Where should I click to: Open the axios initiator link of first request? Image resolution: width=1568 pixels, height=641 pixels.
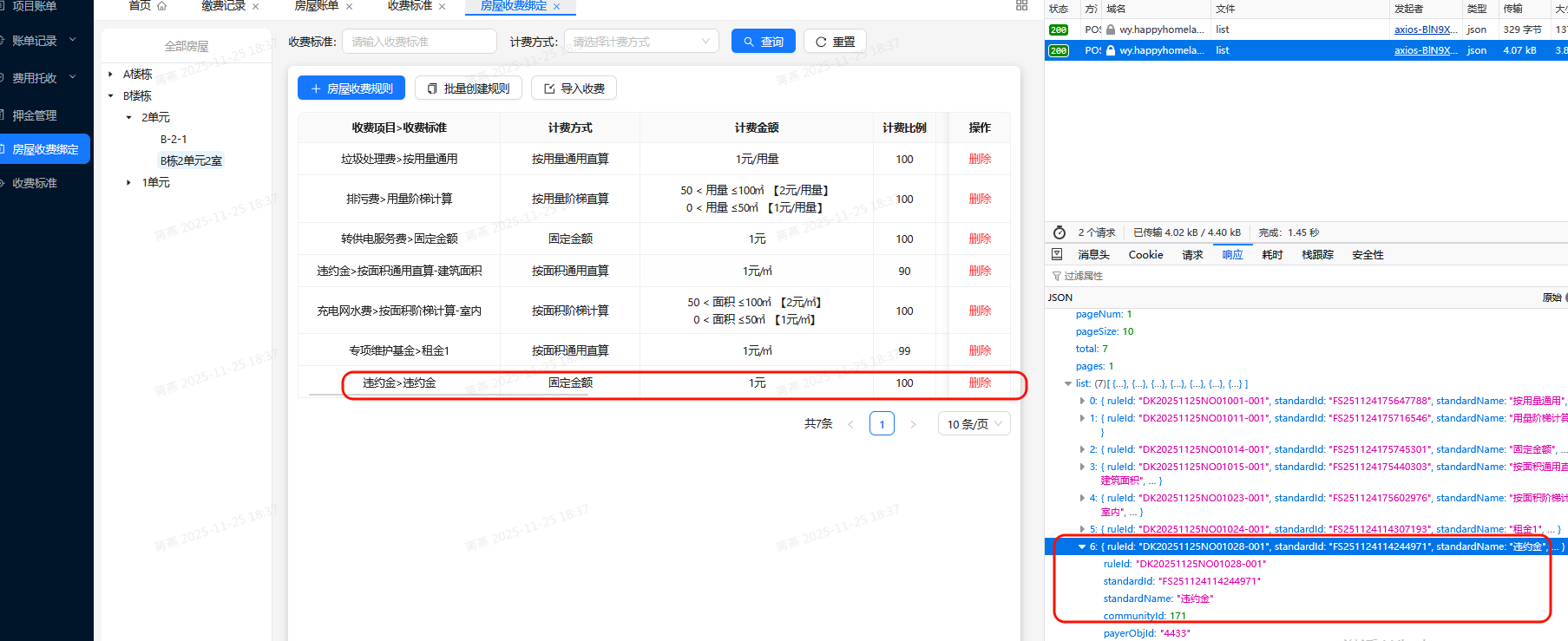tap(1426, 29)
